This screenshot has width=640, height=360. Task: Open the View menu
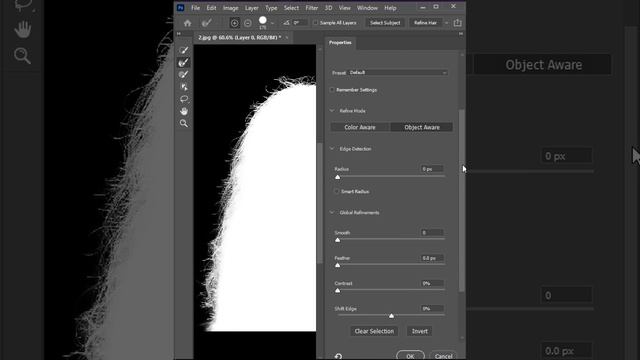click(344, 8)
